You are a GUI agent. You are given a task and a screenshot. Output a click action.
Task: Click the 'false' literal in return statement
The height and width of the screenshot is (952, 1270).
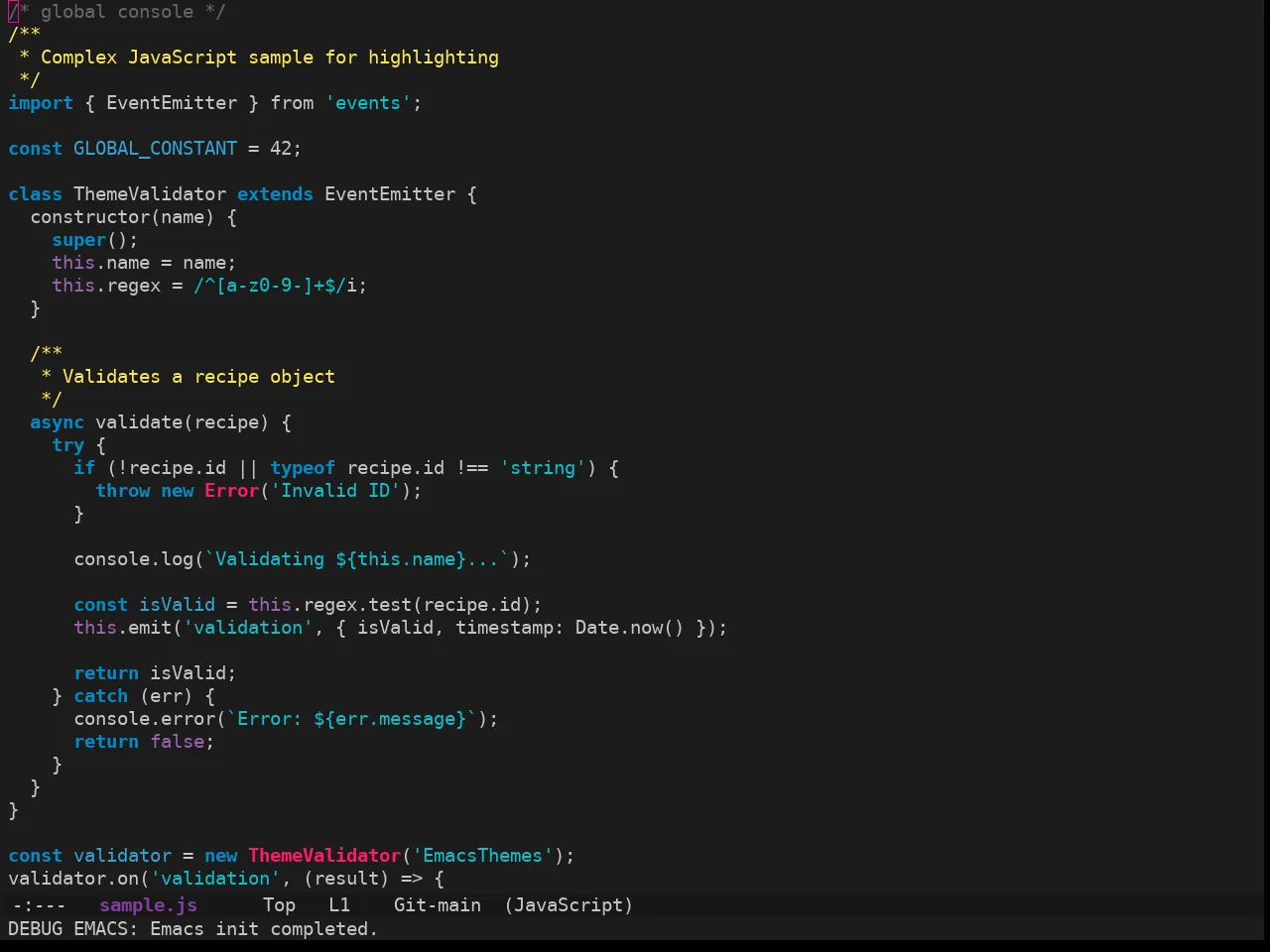point(177,742)
